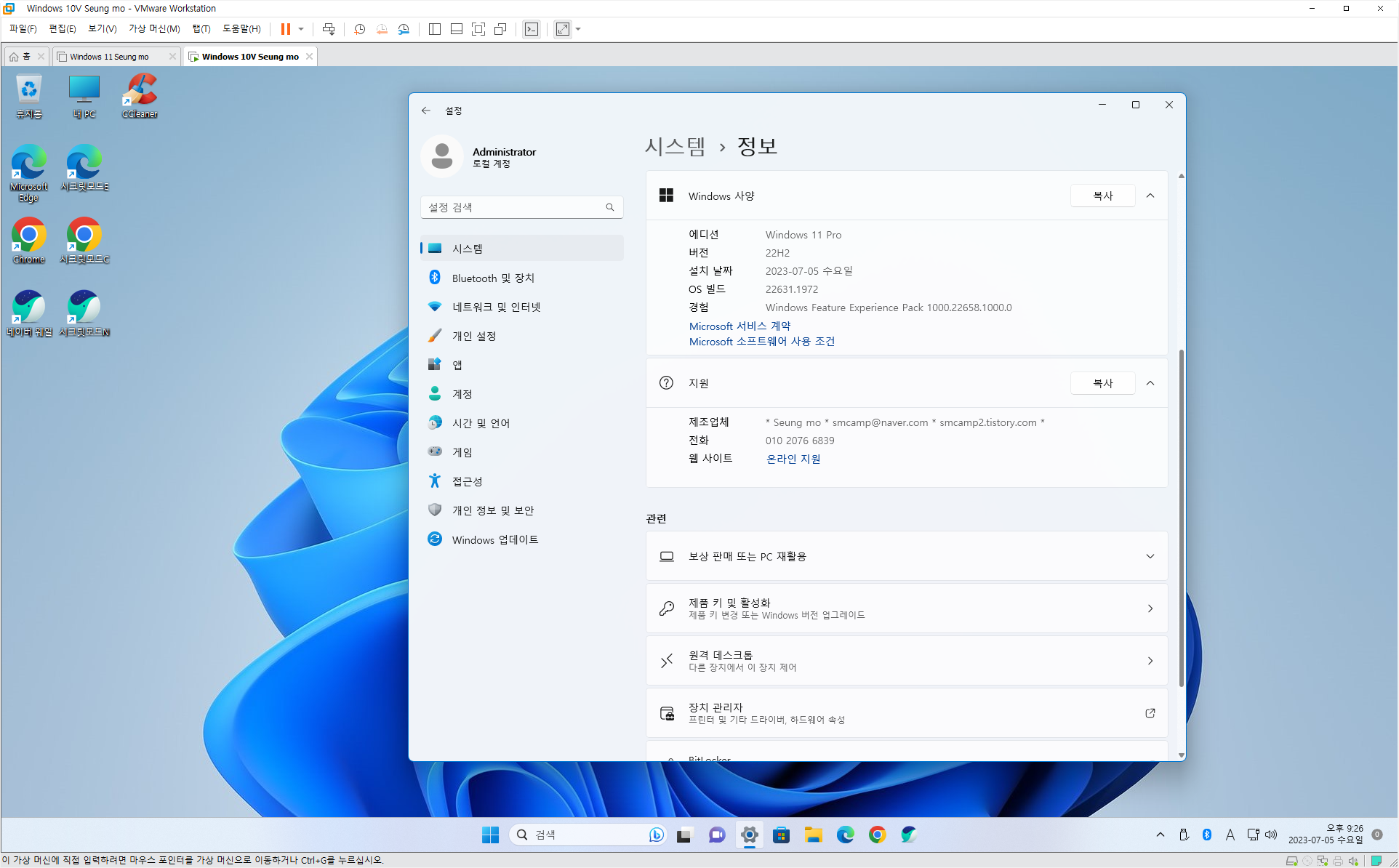The image size is (1399, 868).
Task: Collapse the 지원 section chevron
Action: pyautogui.click(x=1150, y=383)
